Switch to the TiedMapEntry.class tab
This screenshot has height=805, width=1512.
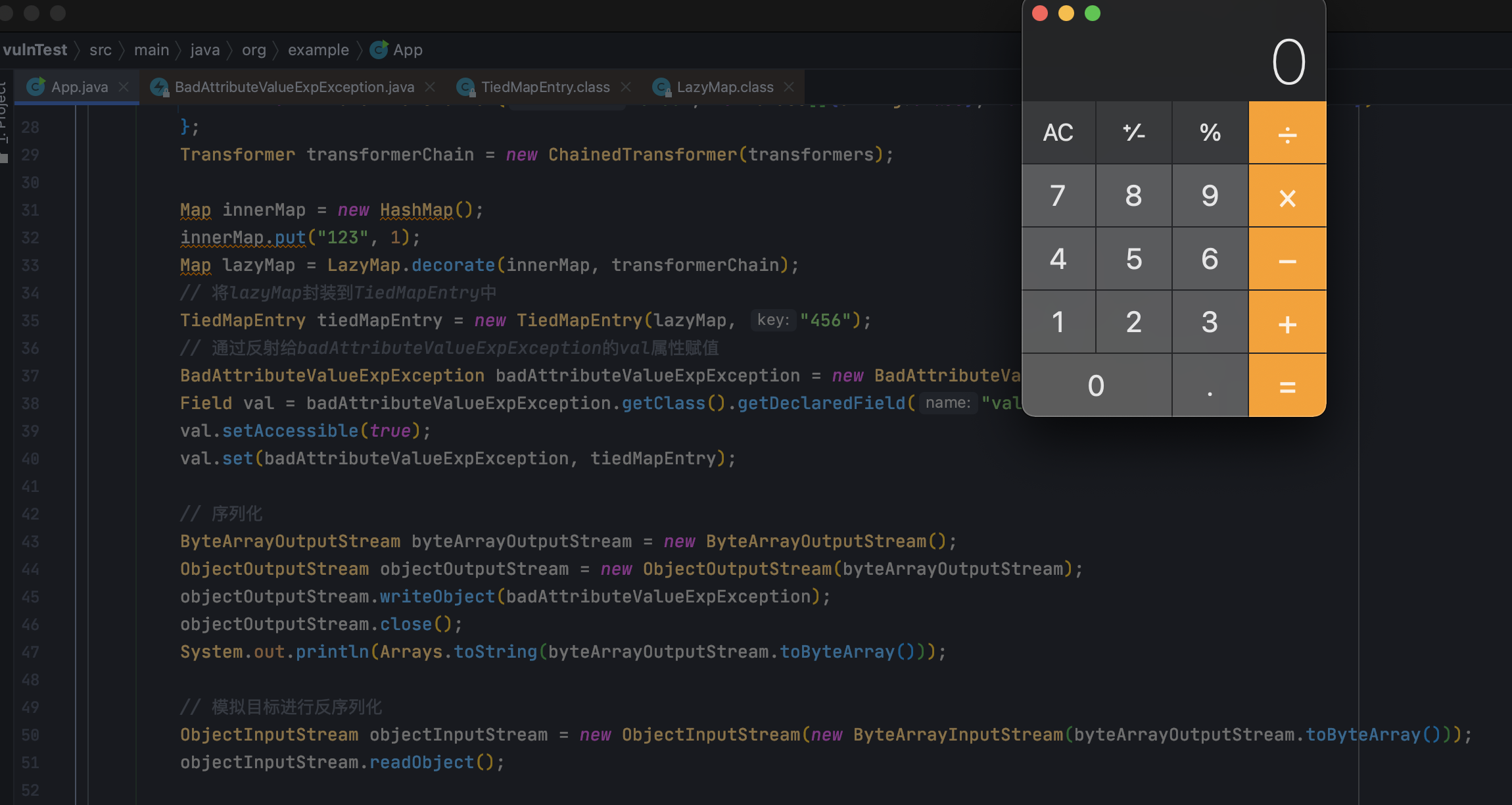click(x=545, y=87)
